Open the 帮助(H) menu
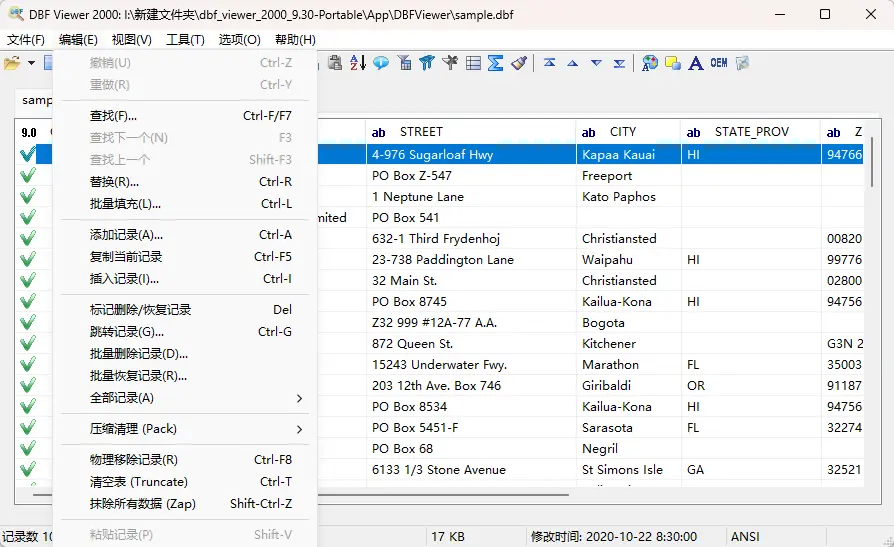Viewport: 894px width, 547px height. [295, 39]
